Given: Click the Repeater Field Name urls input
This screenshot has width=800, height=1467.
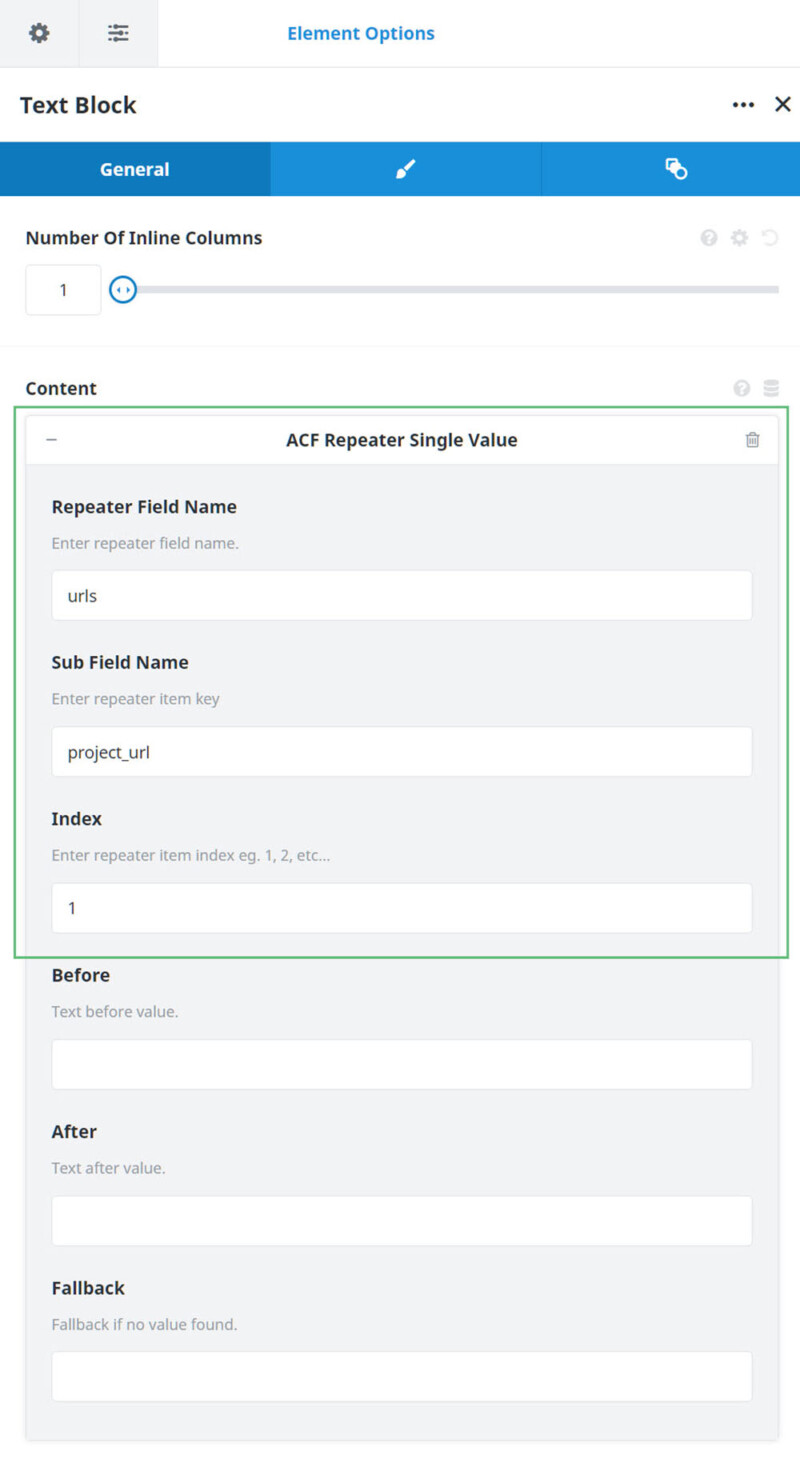Looking at the screenshot, I should click(400, 595).
